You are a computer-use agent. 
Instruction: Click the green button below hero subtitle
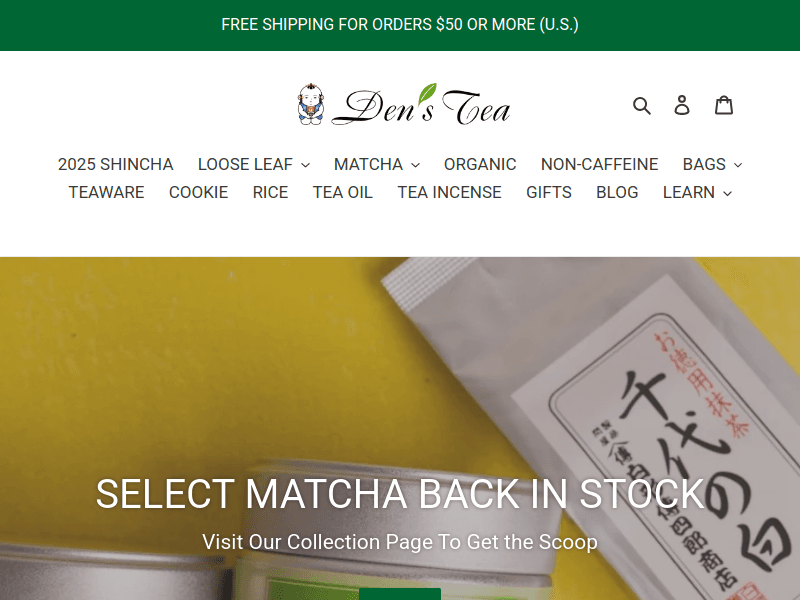click(400, 594)
